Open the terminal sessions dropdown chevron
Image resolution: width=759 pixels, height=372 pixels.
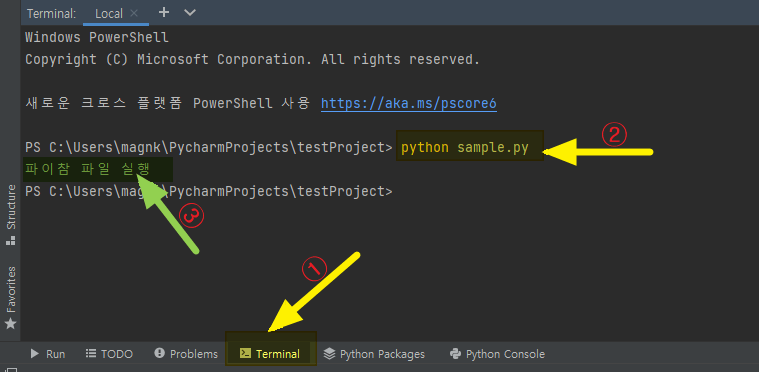[x=190, y=13]
